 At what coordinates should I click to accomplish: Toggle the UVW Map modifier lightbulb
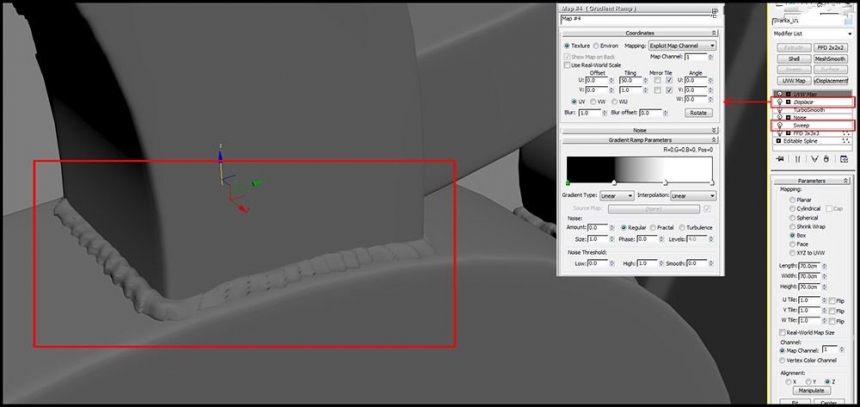click(x=779, y=94)
